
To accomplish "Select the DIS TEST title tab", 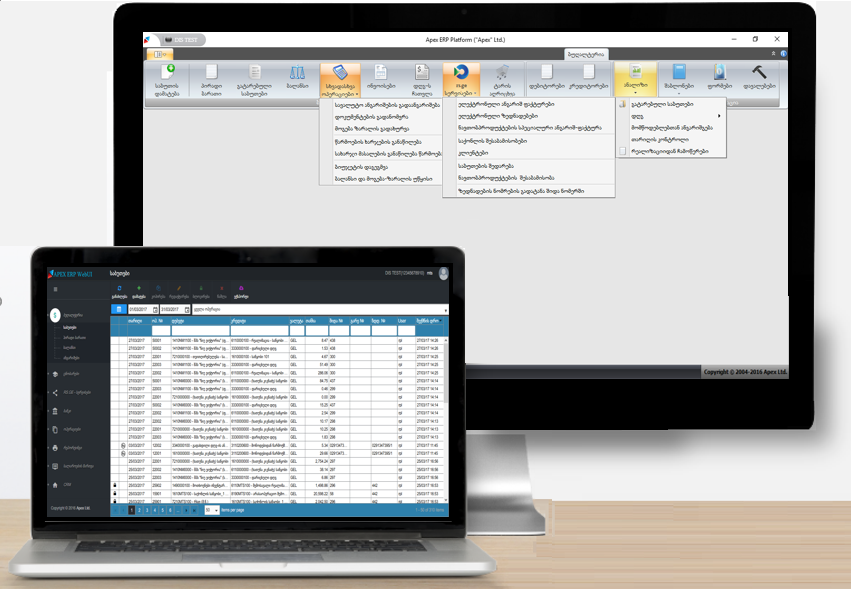I will (x=183, y=40).
